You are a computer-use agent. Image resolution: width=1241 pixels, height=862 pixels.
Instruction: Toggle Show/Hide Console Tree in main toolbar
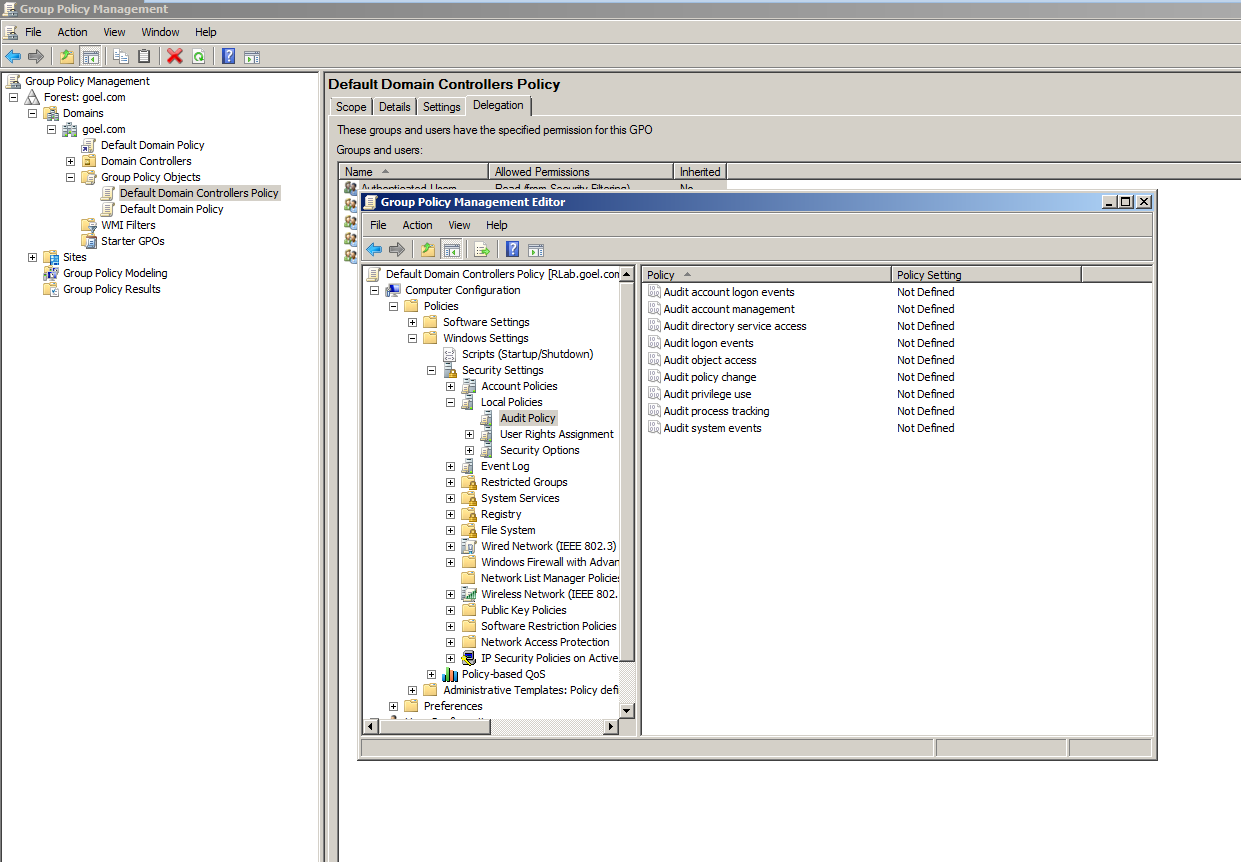coord(90,56)
